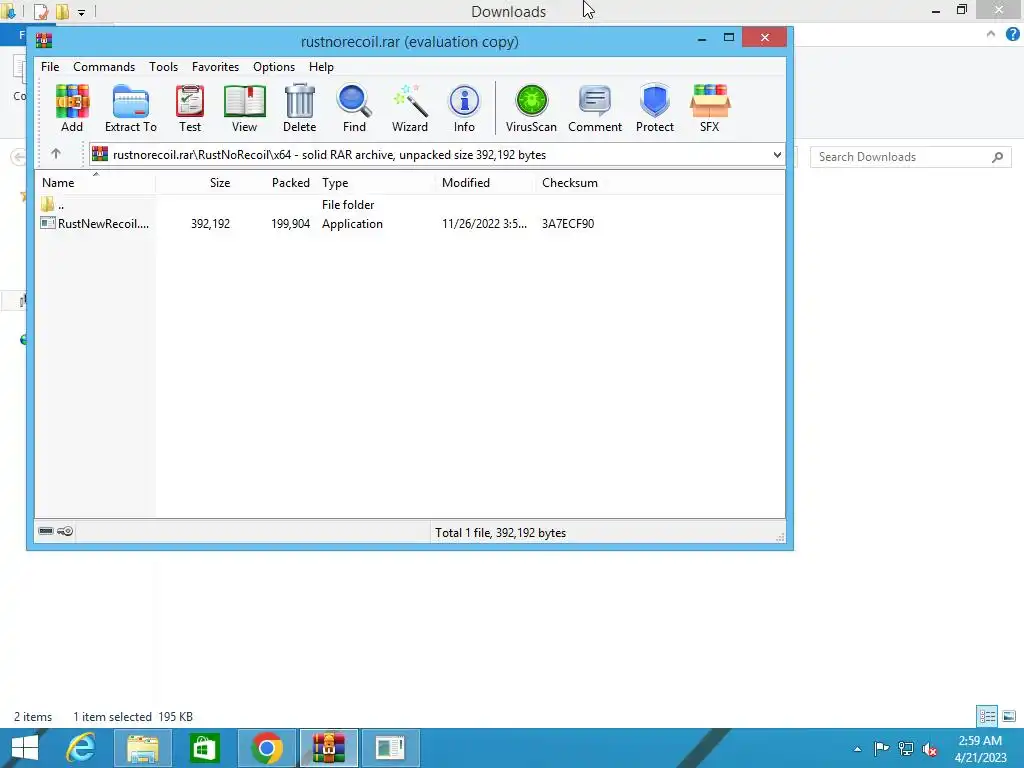Click the Search Downloads box
Screen dimensions: 1024x768
point(910,157)
